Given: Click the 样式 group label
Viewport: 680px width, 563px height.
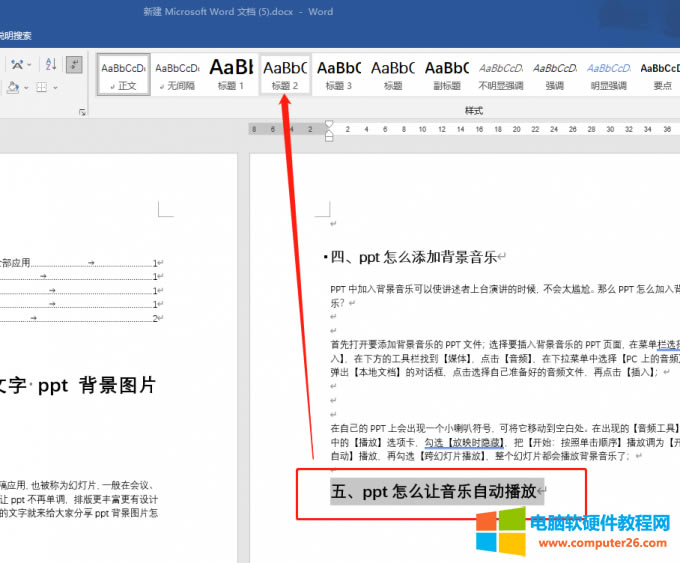Looking at the screenshot, I should click(x=474, y=111).
